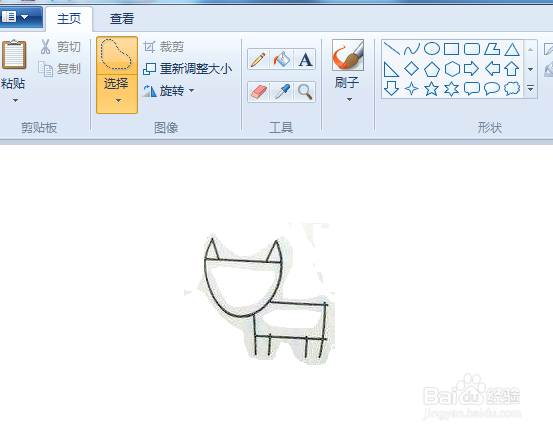Expand the full shapes gallery
Viewport: 553px width, 433px height.
[530, 88]
